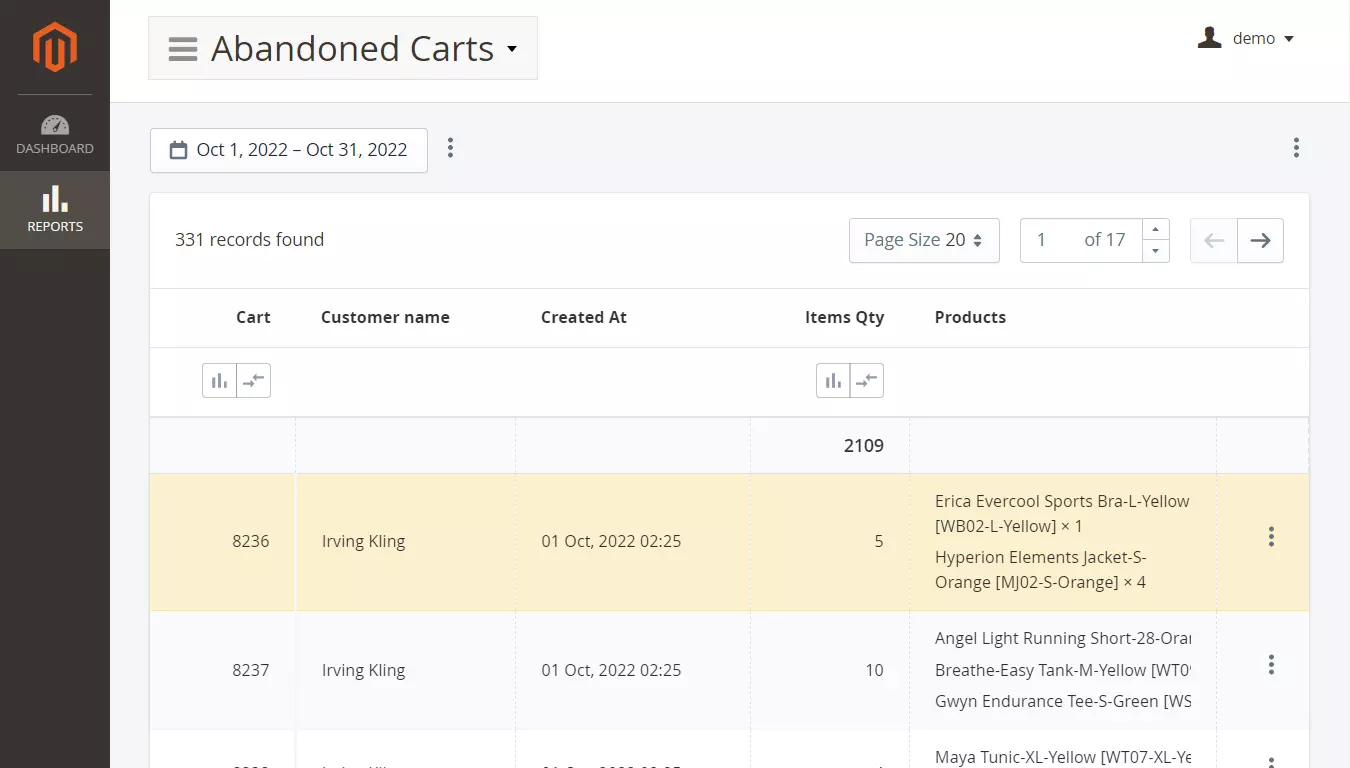Click the chart icon under Cart column
The image size is (1350, 768).
(x=219, y=380)
